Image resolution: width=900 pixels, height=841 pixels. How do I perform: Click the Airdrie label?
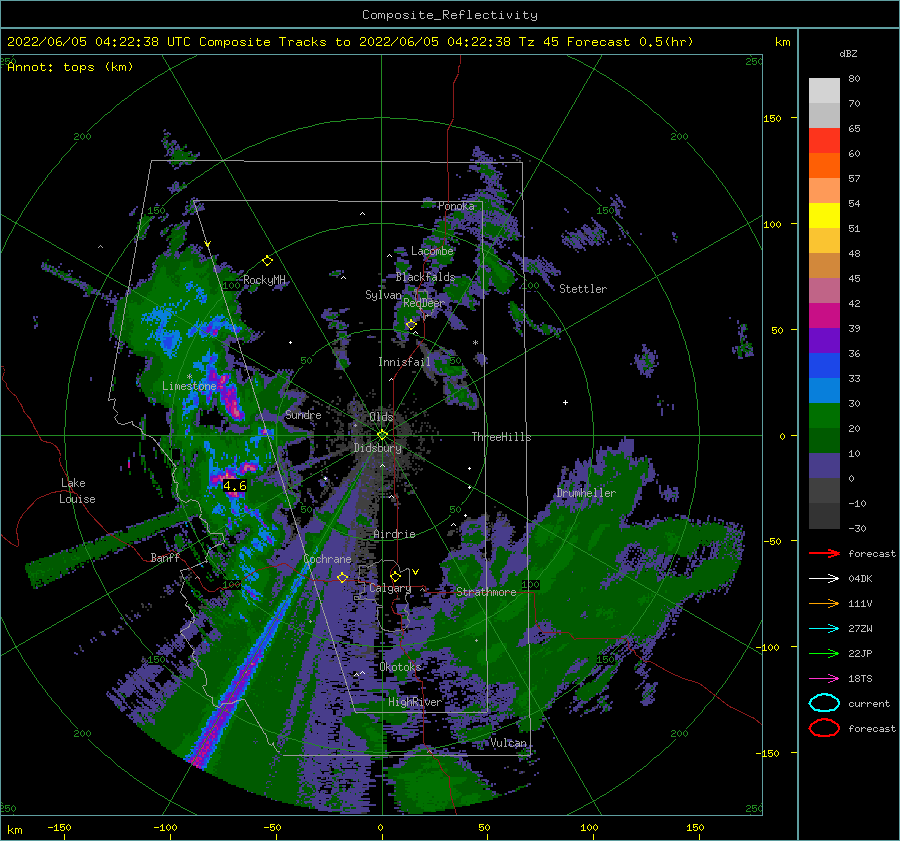click(394, 534)
